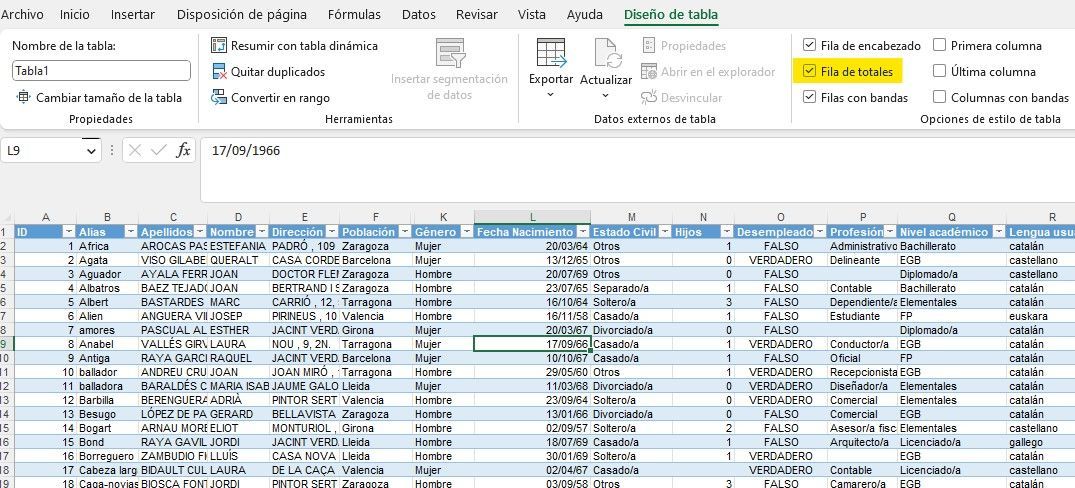Screen dimensions: 1075x488
Task: Open the Género column filter dropdown
Action: 465,232
